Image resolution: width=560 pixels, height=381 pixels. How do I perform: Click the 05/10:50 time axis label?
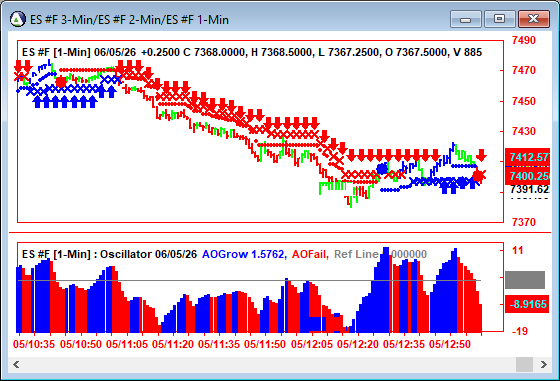[x=81, y=345]
